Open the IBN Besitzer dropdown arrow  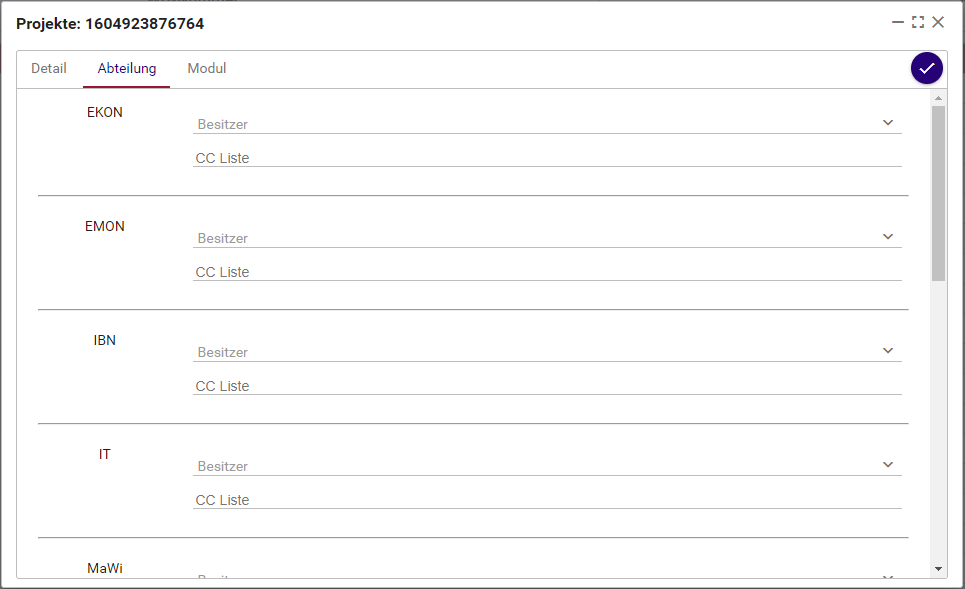click(x=888, y=351)
